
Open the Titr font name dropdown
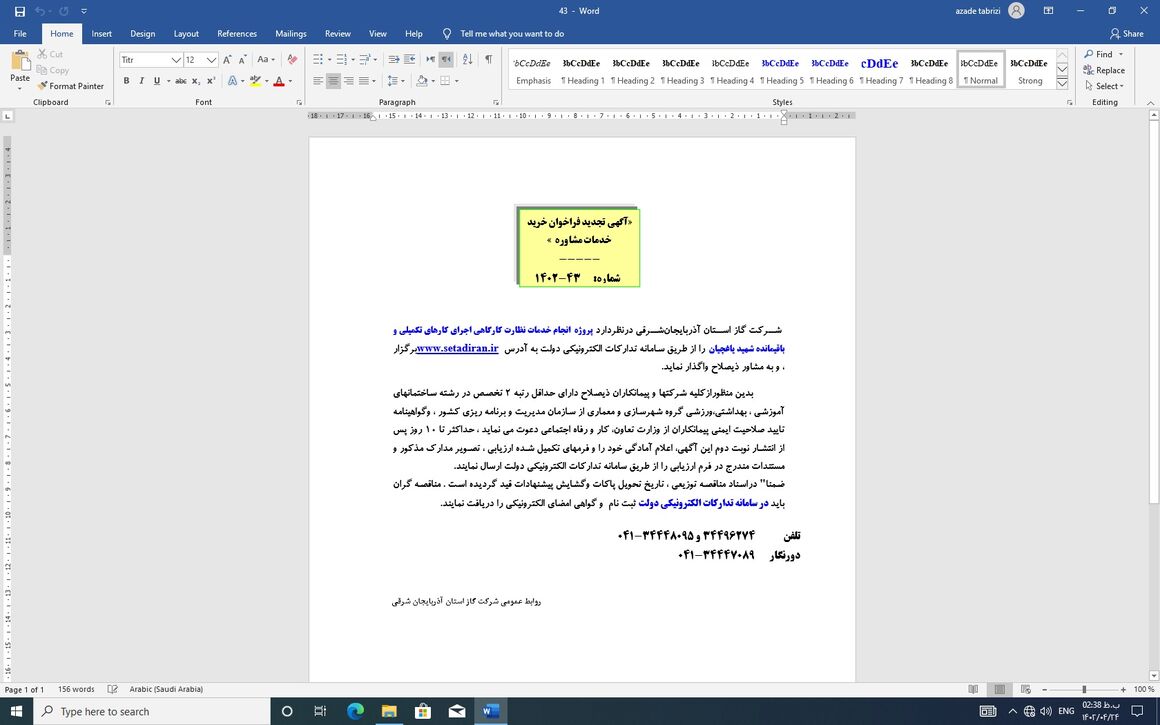[x=176, y=60]
